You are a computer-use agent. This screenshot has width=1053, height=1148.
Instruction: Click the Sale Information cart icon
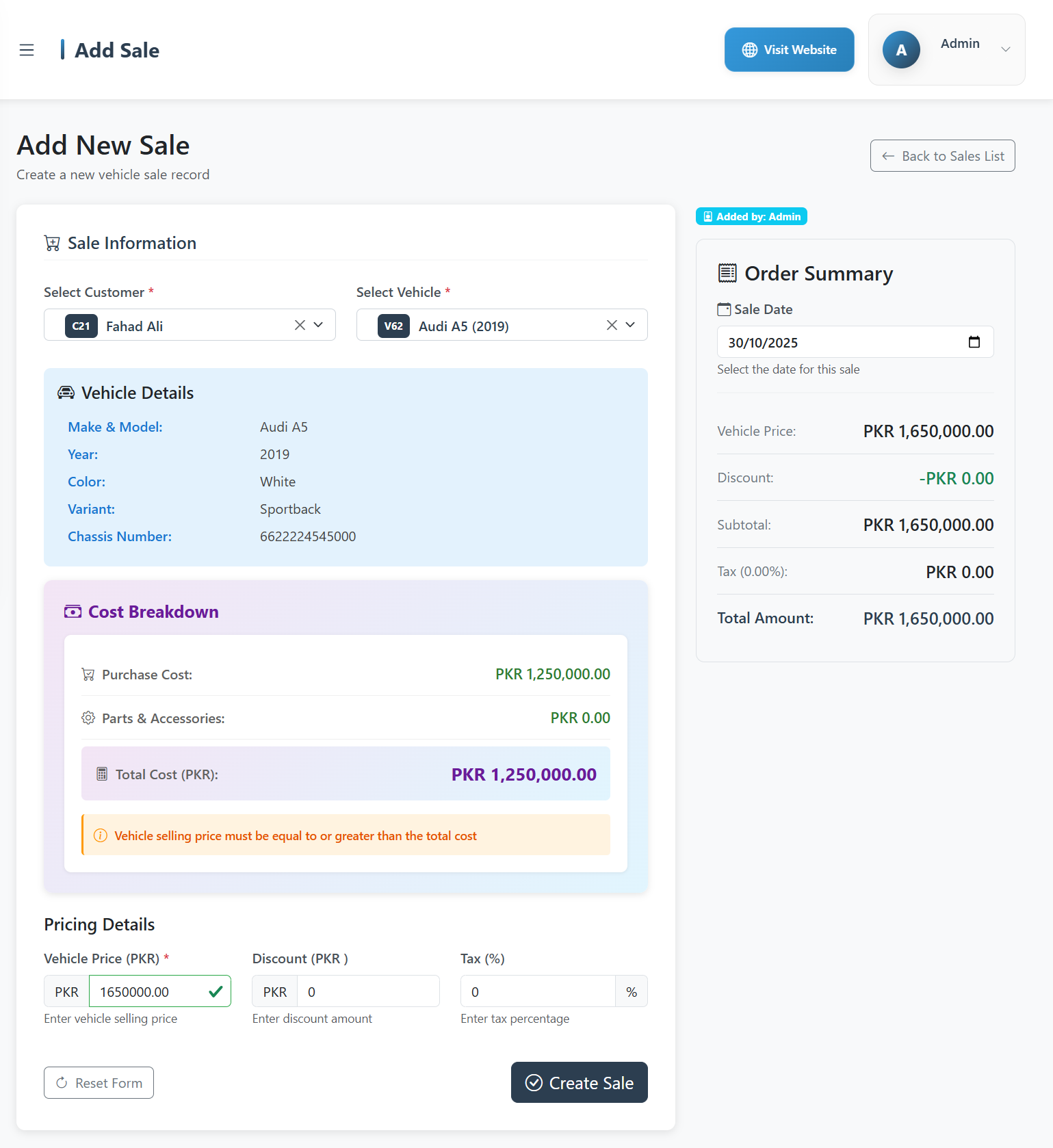coord(52,244)
